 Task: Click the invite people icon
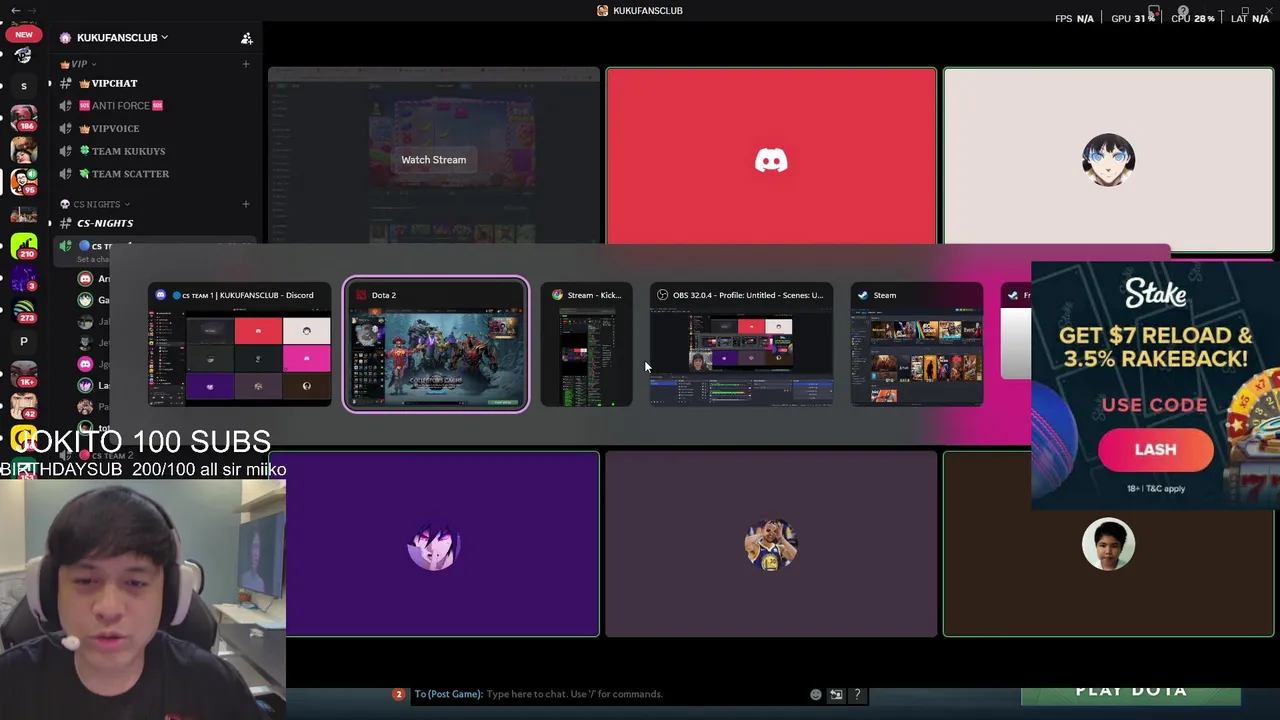click(x=246, y=38)
